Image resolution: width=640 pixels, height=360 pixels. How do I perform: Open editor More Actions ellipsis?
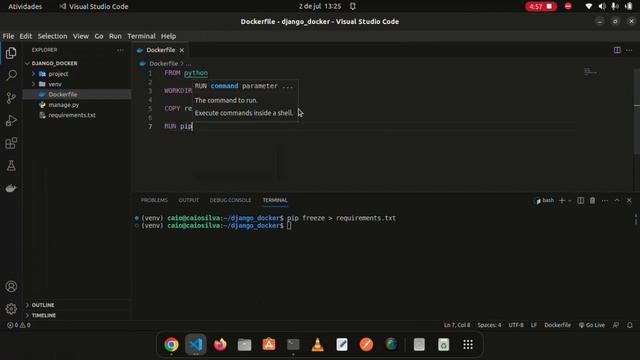pos(629,50)
